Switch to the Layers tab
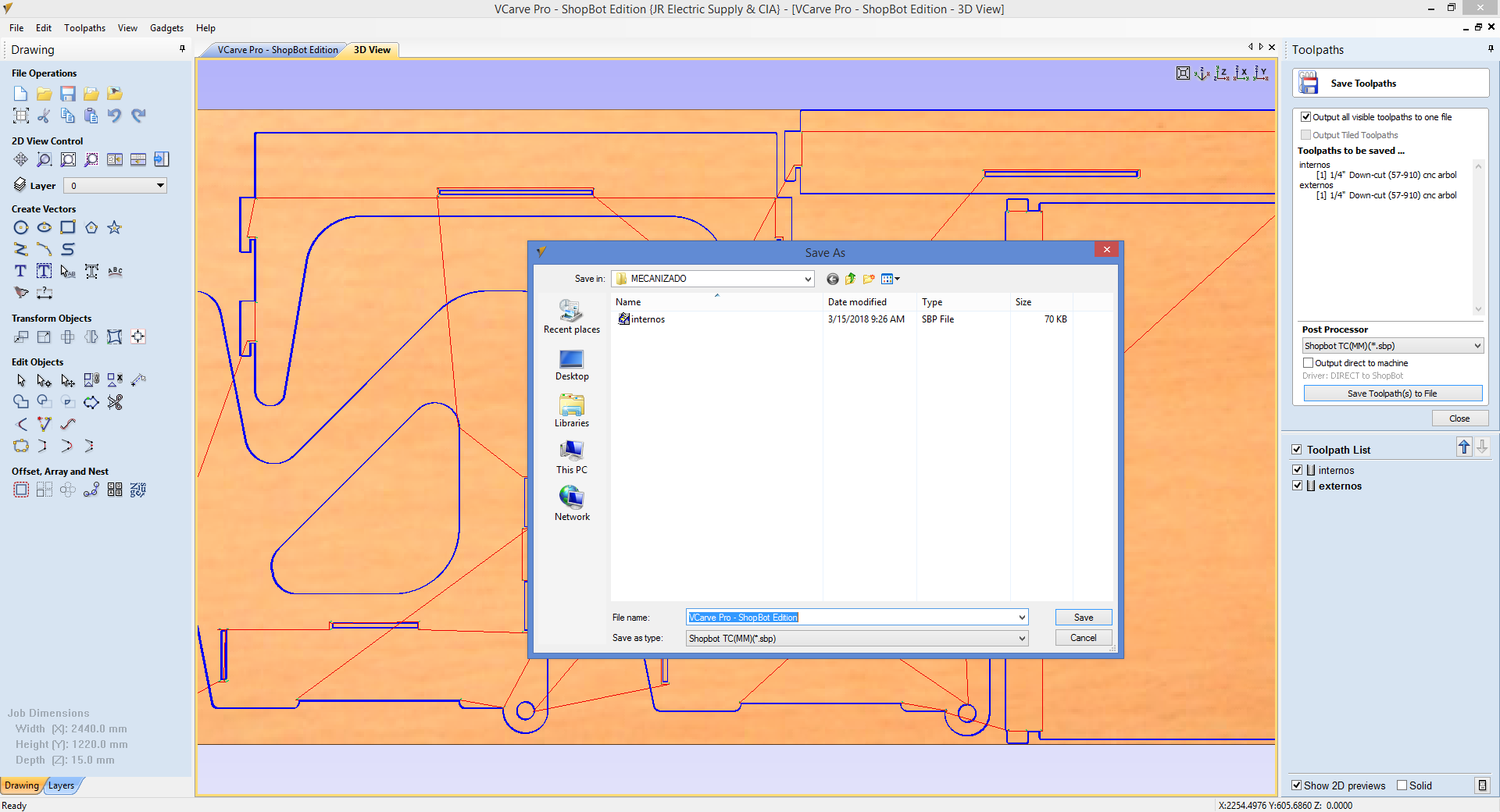 click(61, 785)
